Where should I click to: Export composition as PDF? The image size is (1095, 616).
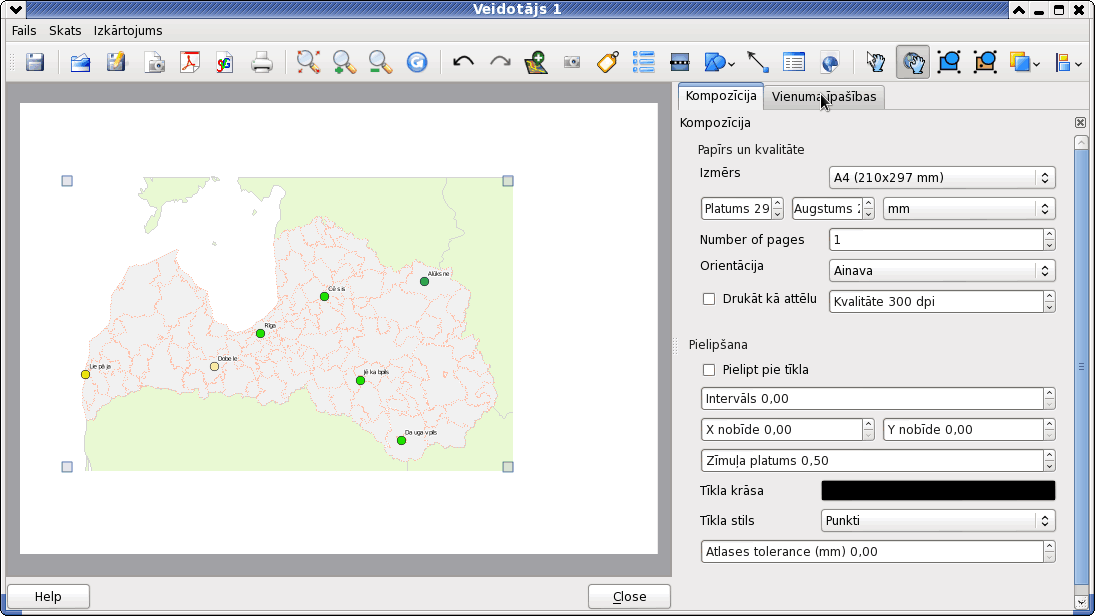(x=189, y=63)
